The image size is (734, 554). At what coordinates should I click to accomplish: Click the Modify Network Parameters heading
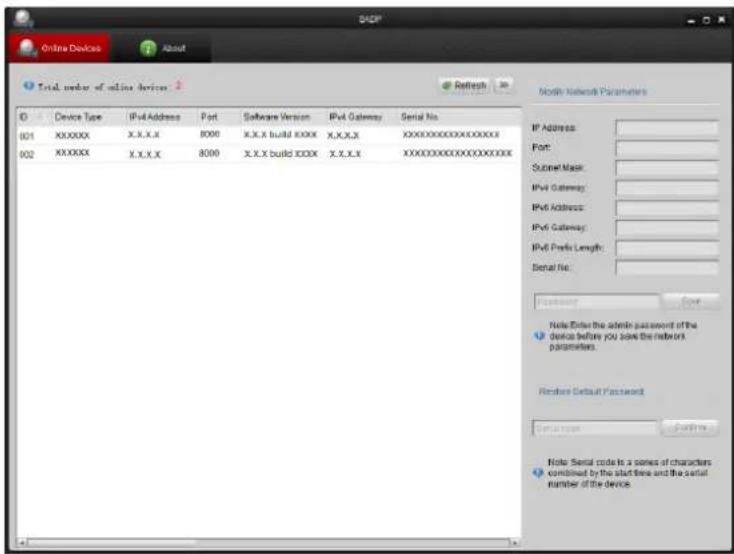tap(593, 91)
